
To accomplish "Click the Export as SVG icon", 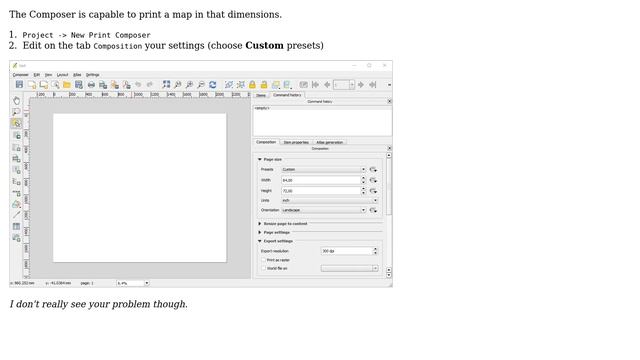I will coord(115,84).
